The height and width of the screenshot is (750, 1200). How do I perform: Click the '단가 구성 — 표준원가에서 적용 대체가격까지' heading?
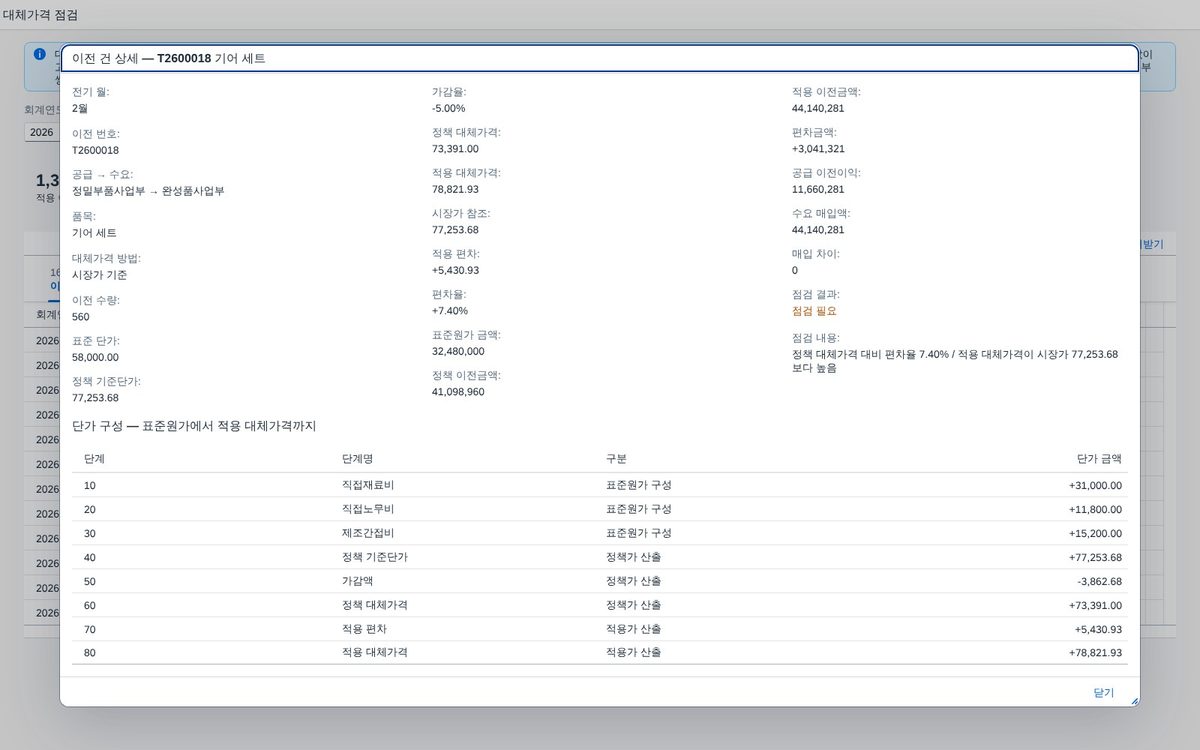tap(194, 426)
